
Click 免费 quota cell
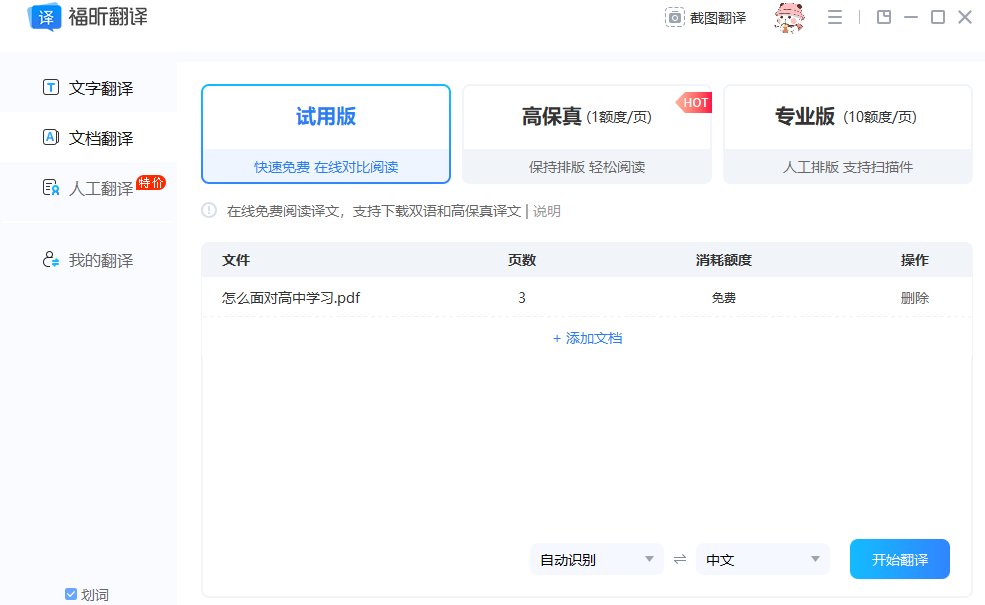click(724, 298)
